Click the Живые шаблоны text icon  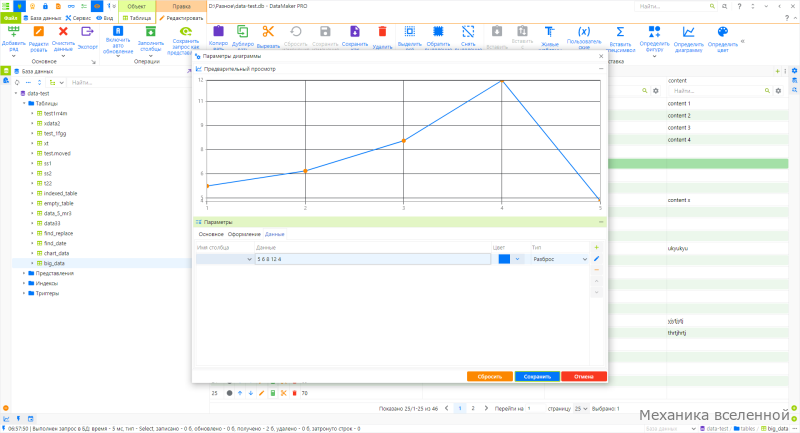(x=549, y=32)
